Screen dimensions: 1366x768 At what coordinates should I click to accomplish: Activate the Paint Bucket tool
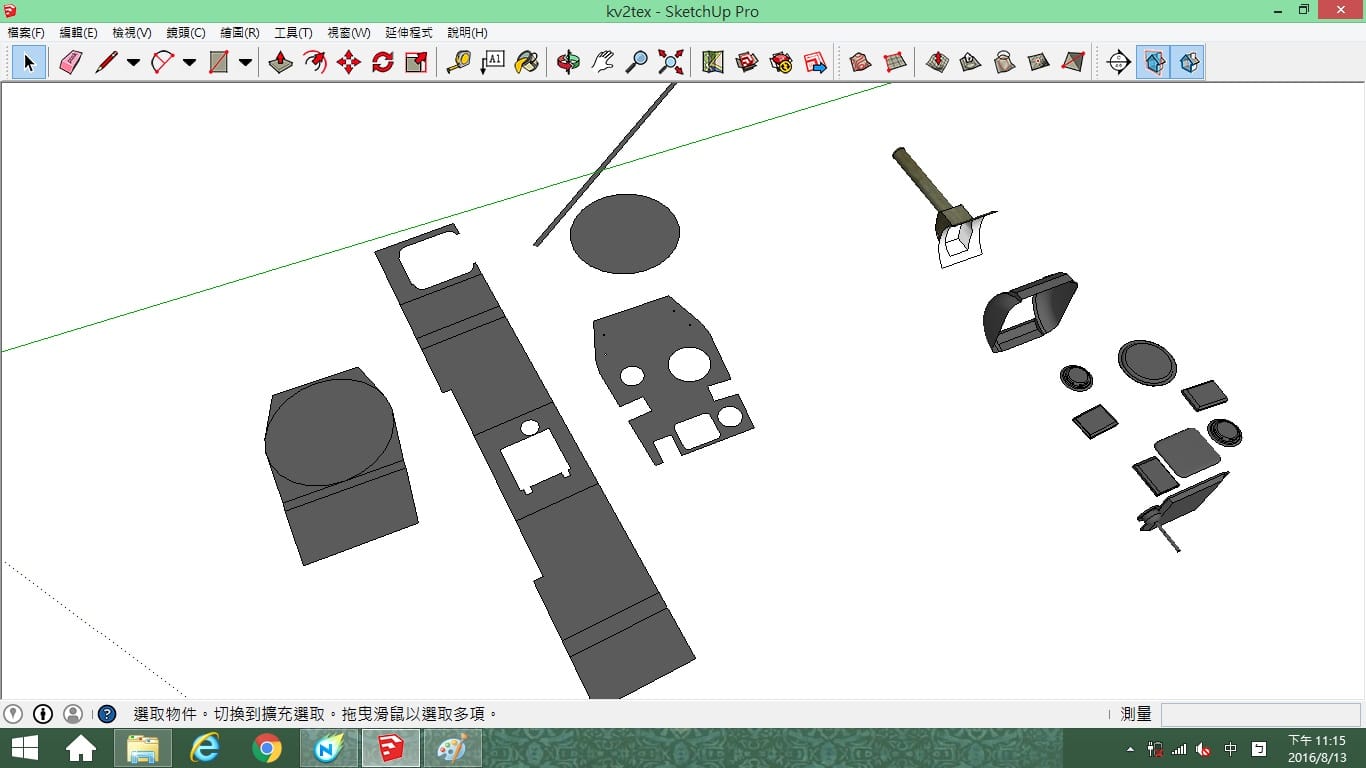(x=527, y=63)
